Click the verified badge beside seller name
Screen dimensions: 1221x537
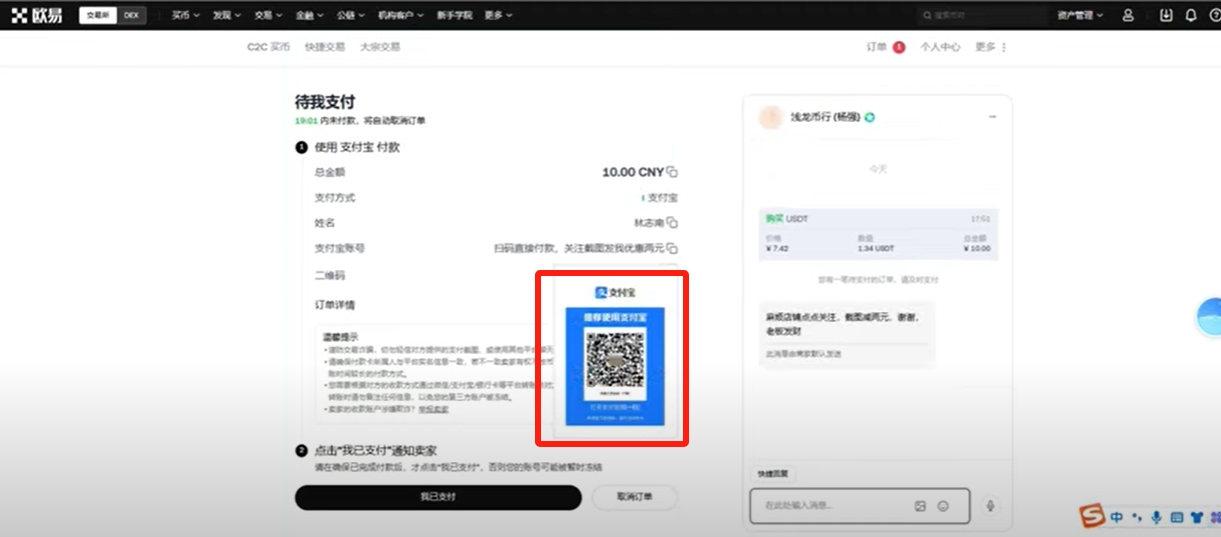(871, 117)
